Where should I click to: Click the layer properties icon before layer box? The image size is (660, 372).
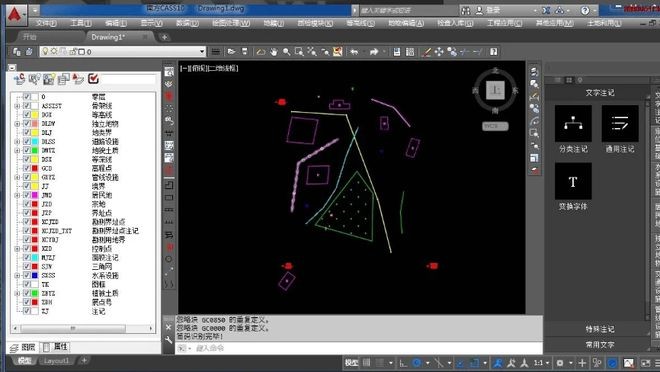(x=16, y=52)
